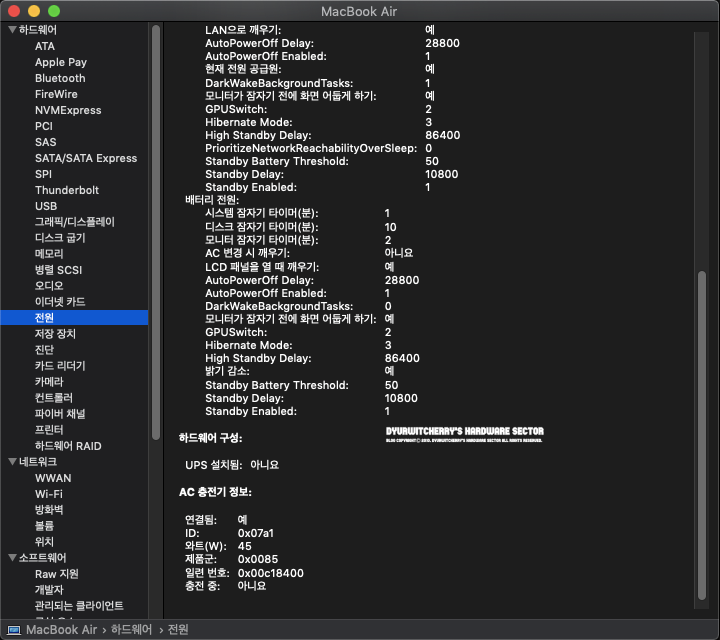Click the 일련 번호 value 0x00c18400
The height and width of the screenshot is (640, 720).
270,573
